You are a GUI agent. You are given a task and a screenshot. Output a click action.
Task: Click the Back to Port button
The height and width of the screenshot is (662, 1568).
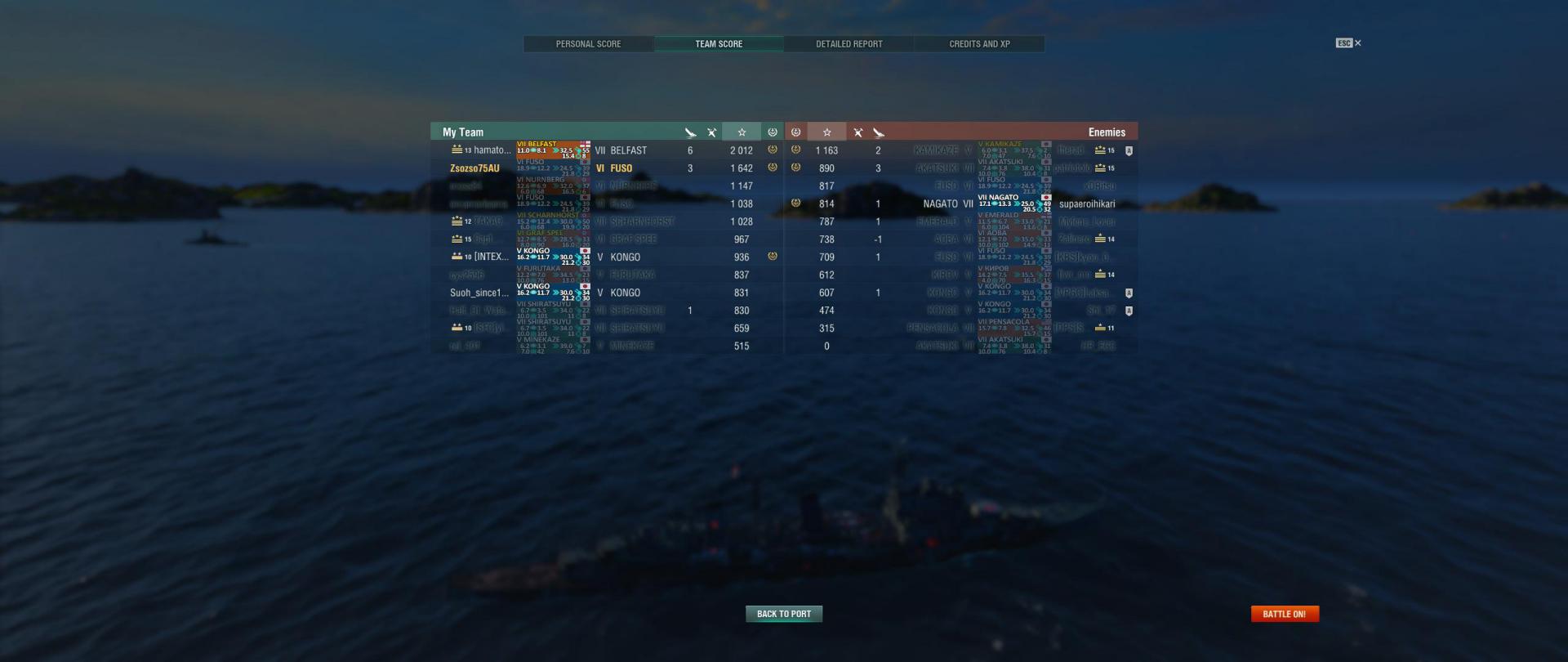coord(784,614)
